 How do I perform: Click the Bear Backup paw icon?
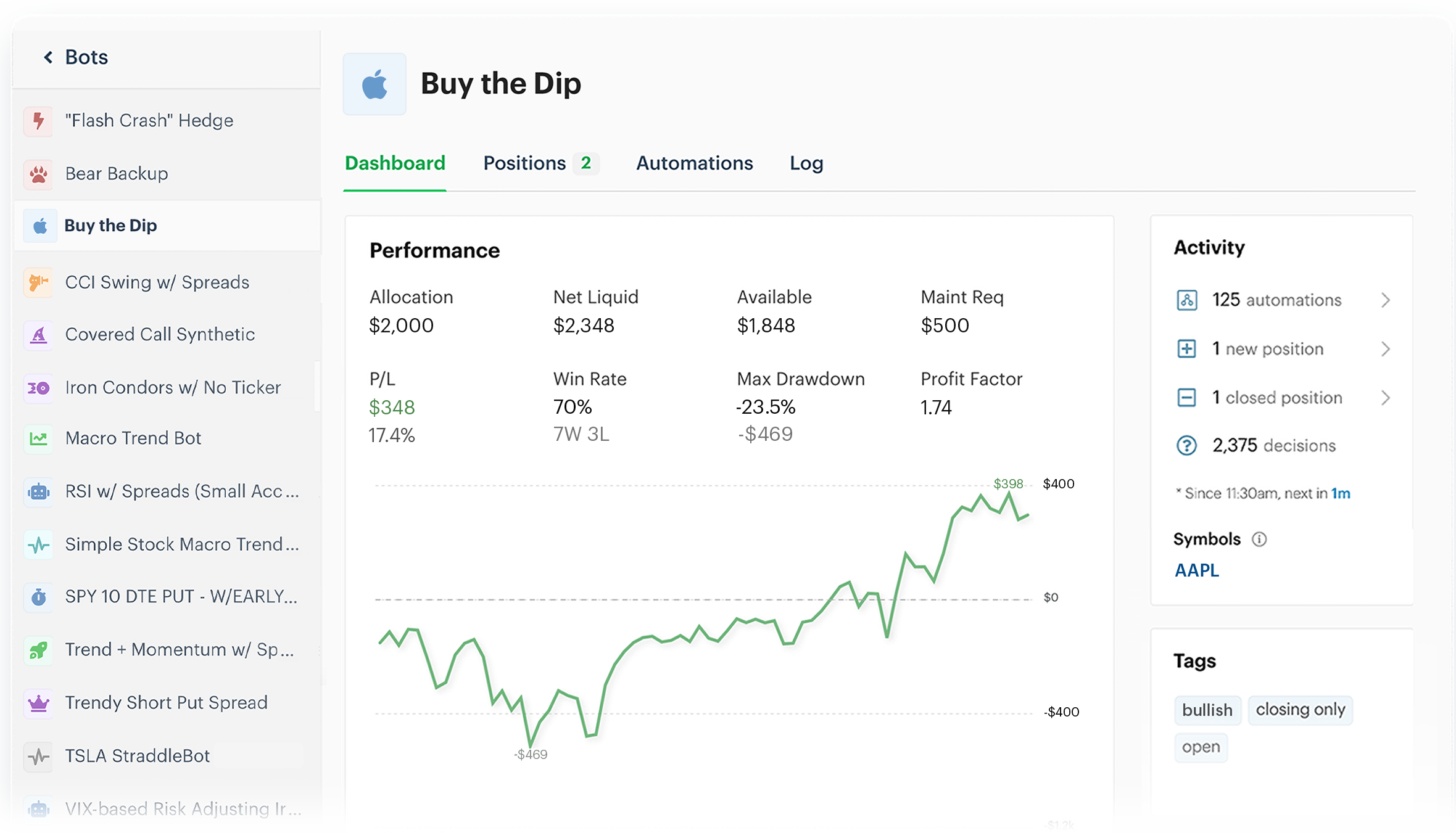click(38, 173)
